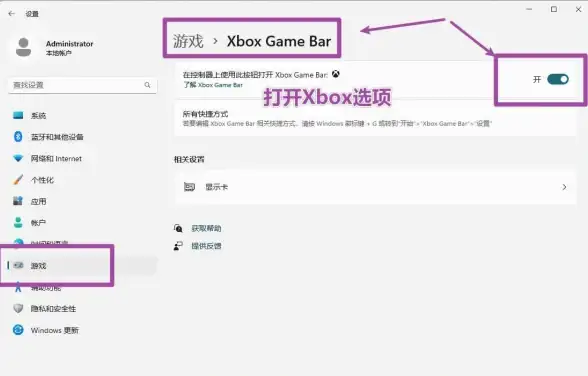The width and height of the screenshot is (588, 376).
Task: Open the 获取帮助 link
Action: click(x=206, y=228)
